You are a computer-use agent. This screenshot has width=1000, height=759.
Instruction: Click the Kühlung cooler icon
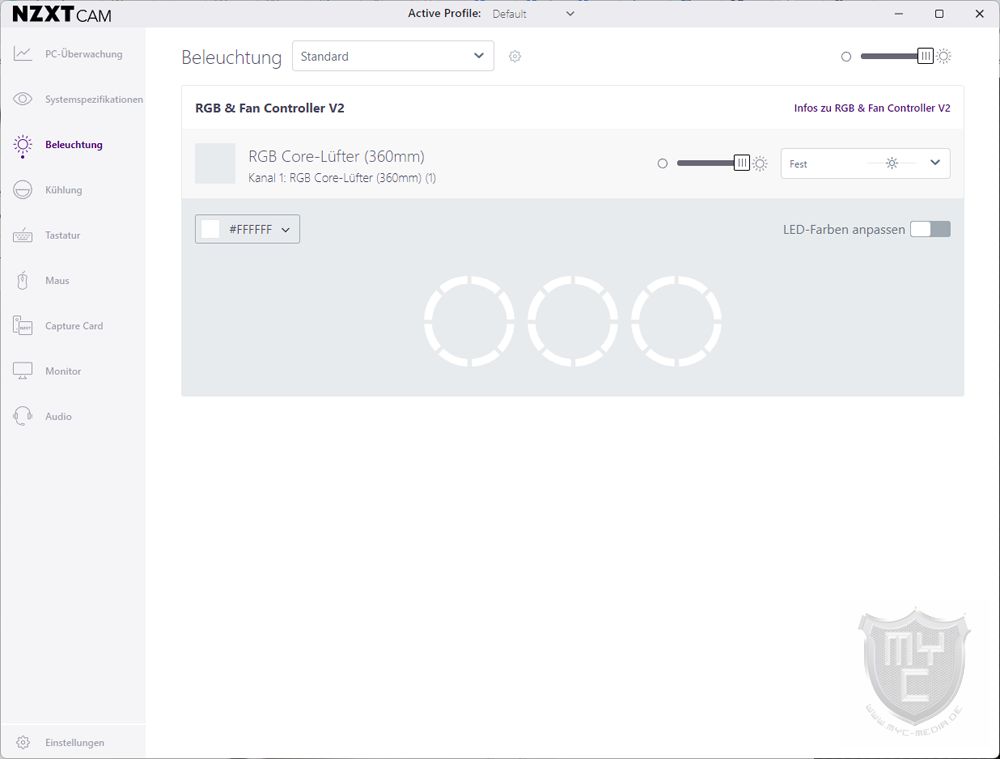coord(22,190)
